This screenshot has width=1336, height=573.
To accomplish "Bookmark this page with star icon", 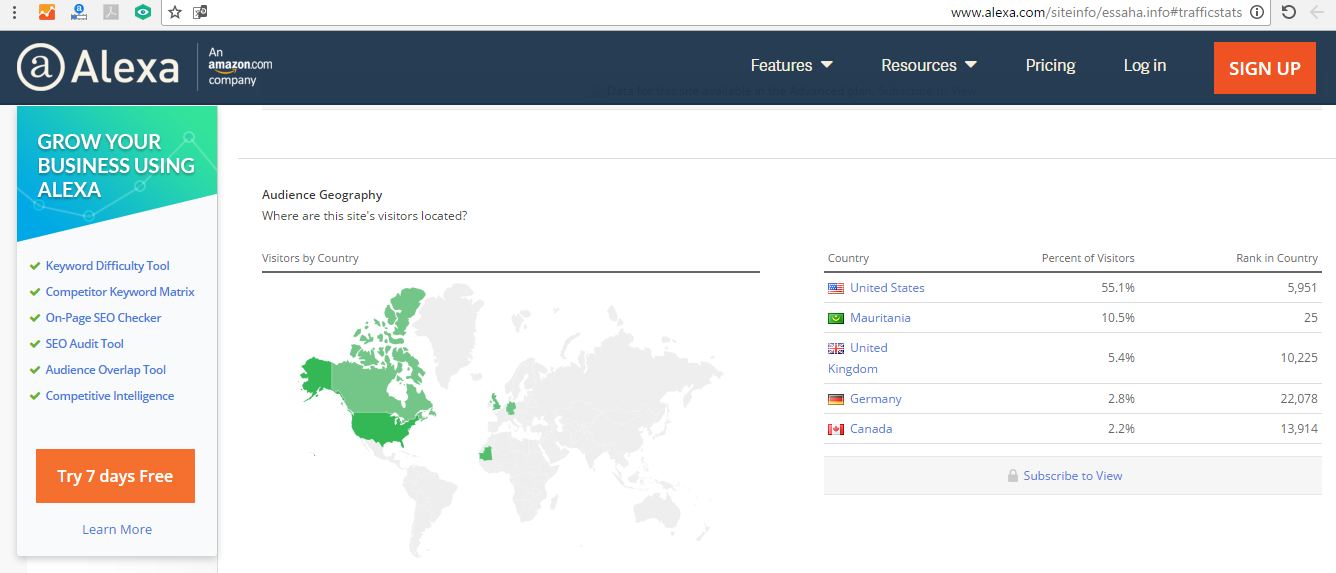I will (175, 12).
